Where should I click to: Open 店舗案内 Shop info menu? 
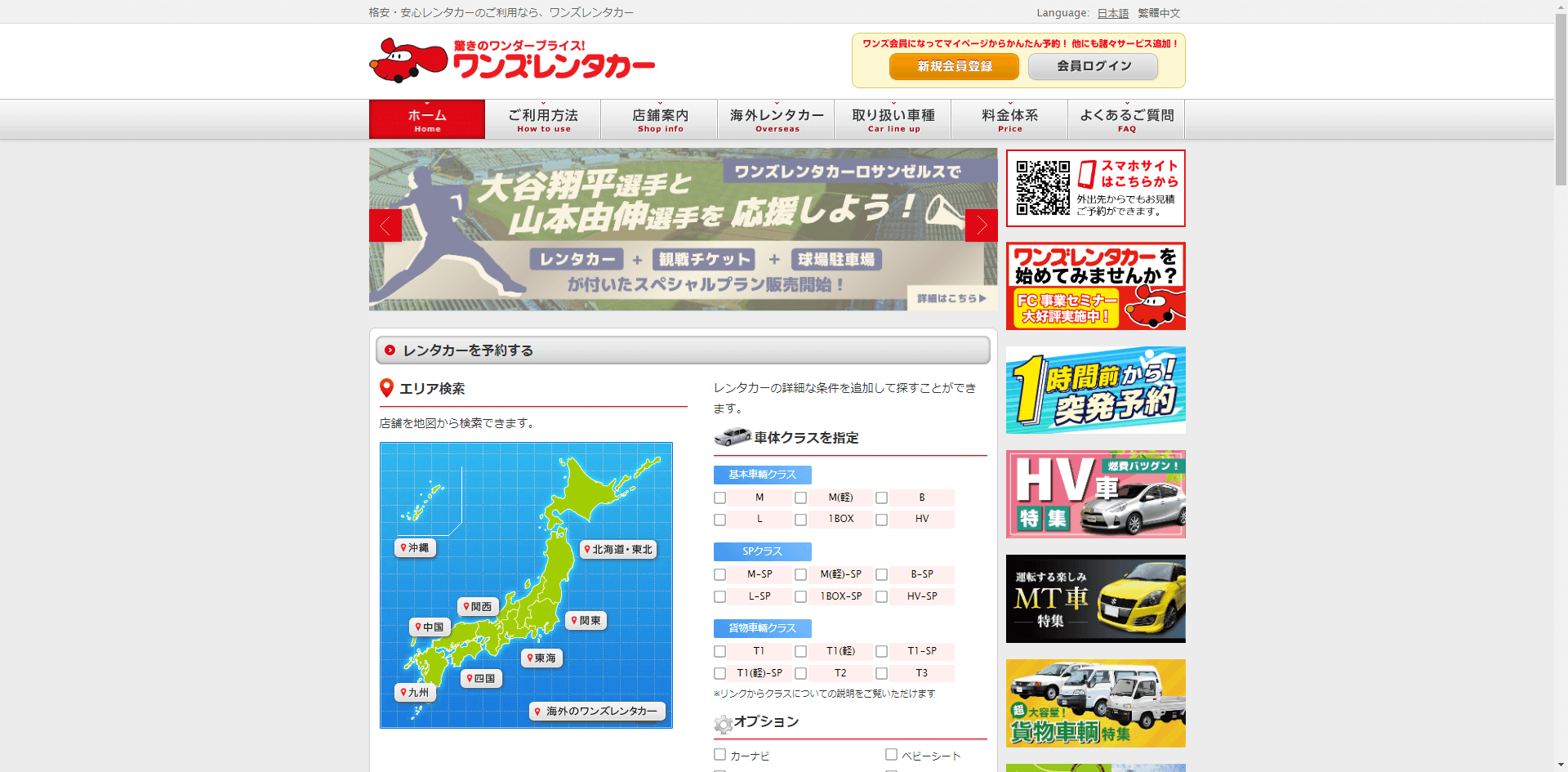(x=660, y=119)
